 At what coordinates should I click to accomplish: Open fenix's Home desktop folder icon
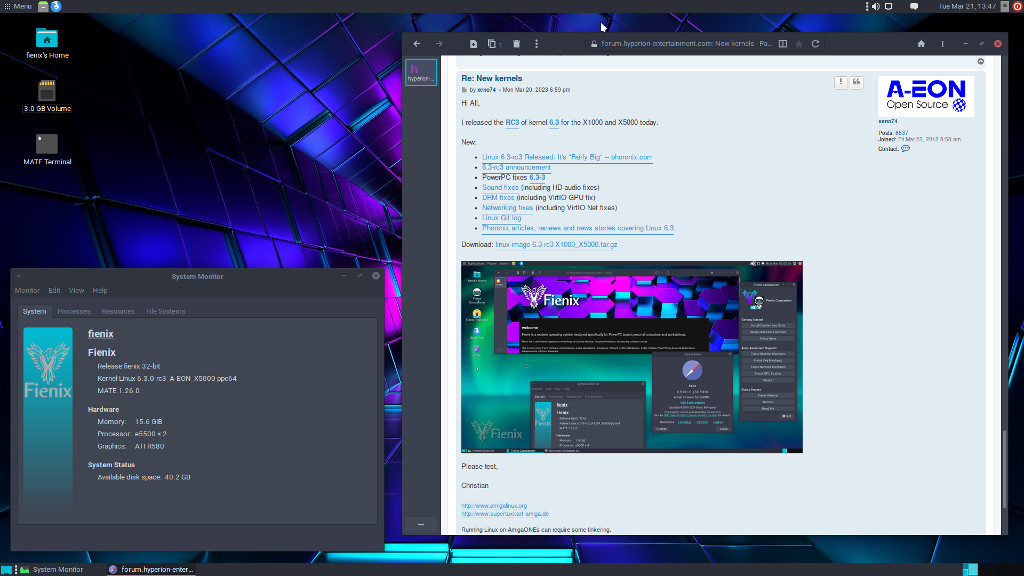pos(47,43)
